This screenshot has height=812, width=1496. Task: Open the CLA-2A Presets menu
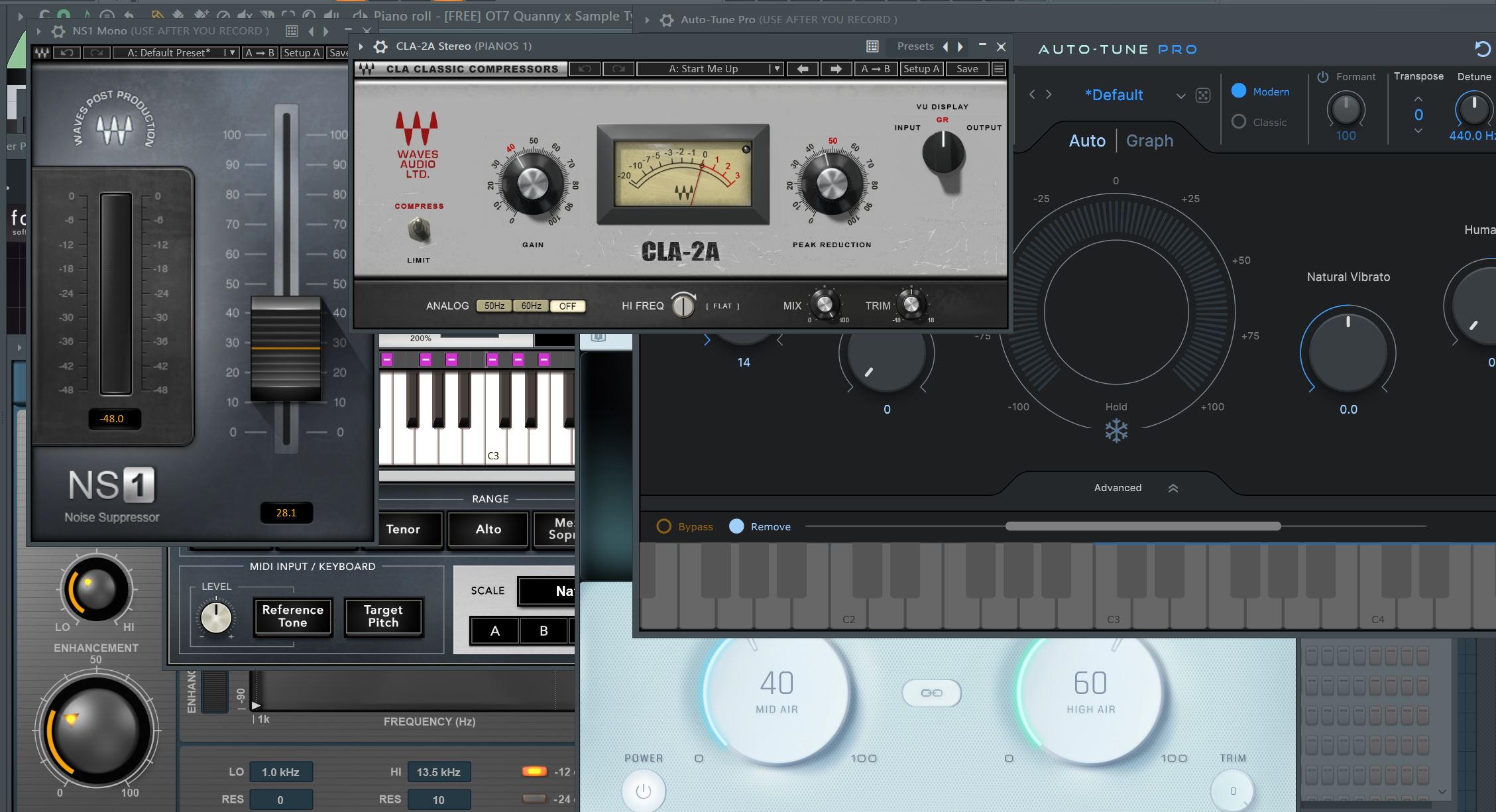915,46
